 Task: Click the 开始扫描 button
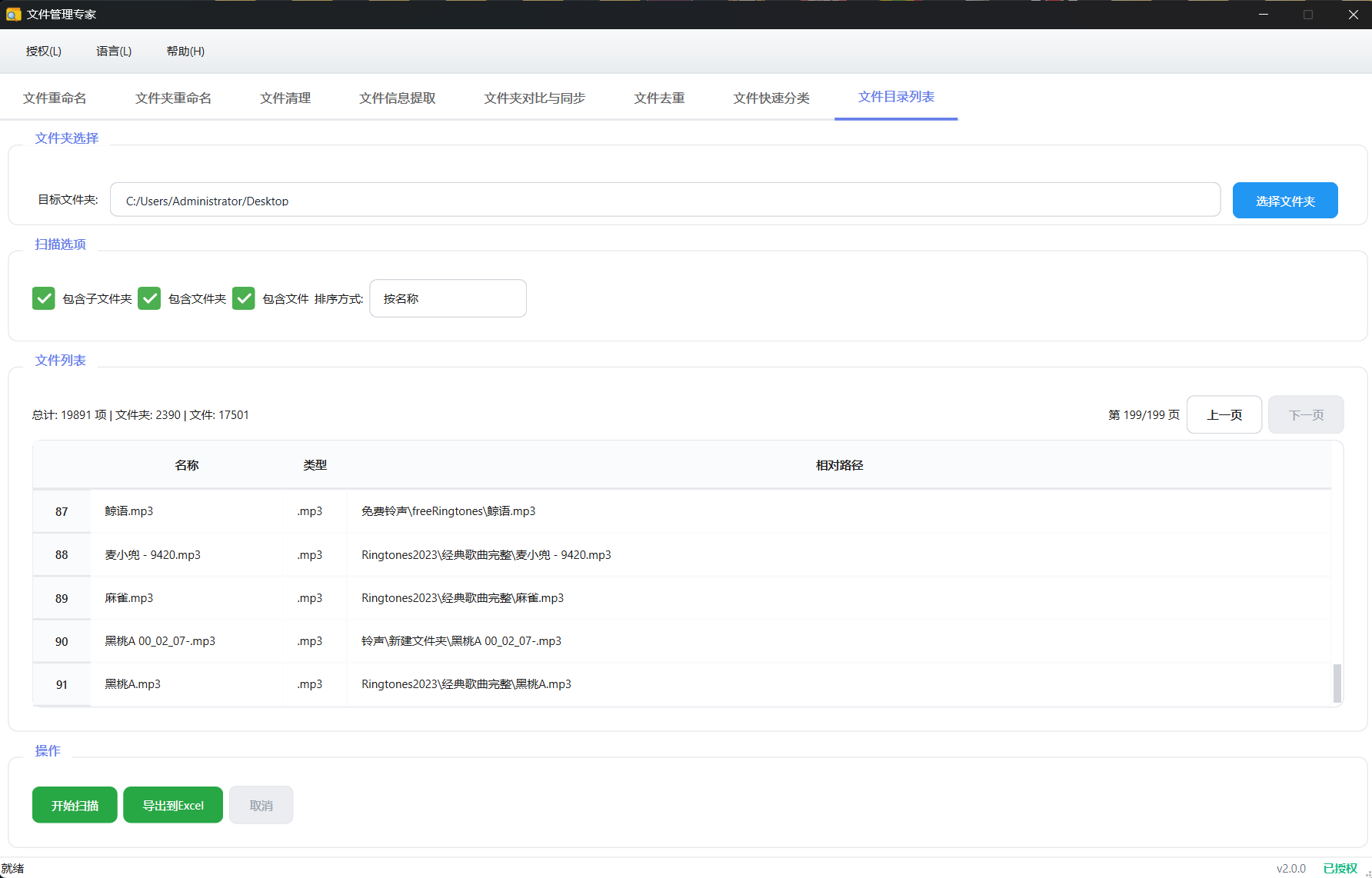(75, 805)
